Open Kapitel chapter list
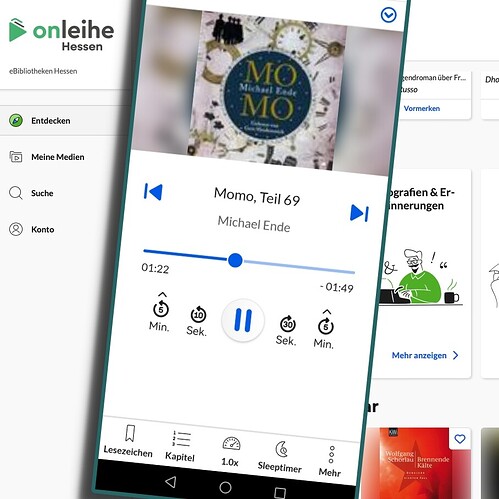The width and height of the screenshot is (499, 499). (x=180, y=446)
